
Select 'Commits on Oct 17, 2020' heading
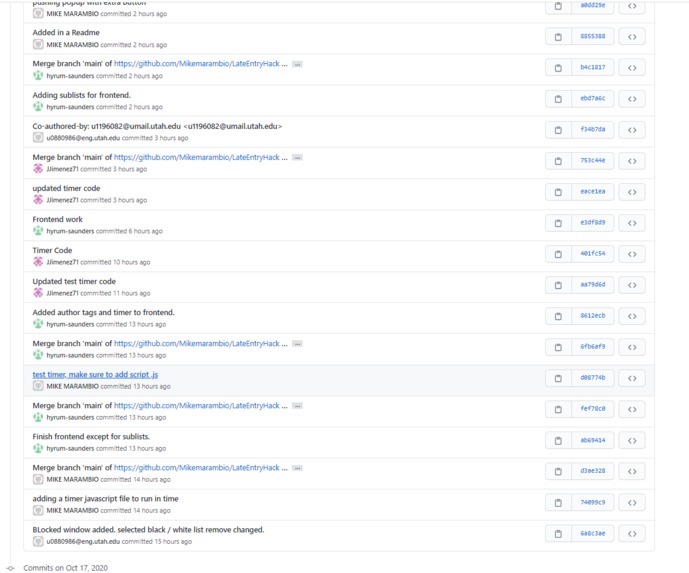tap(65, 568)
